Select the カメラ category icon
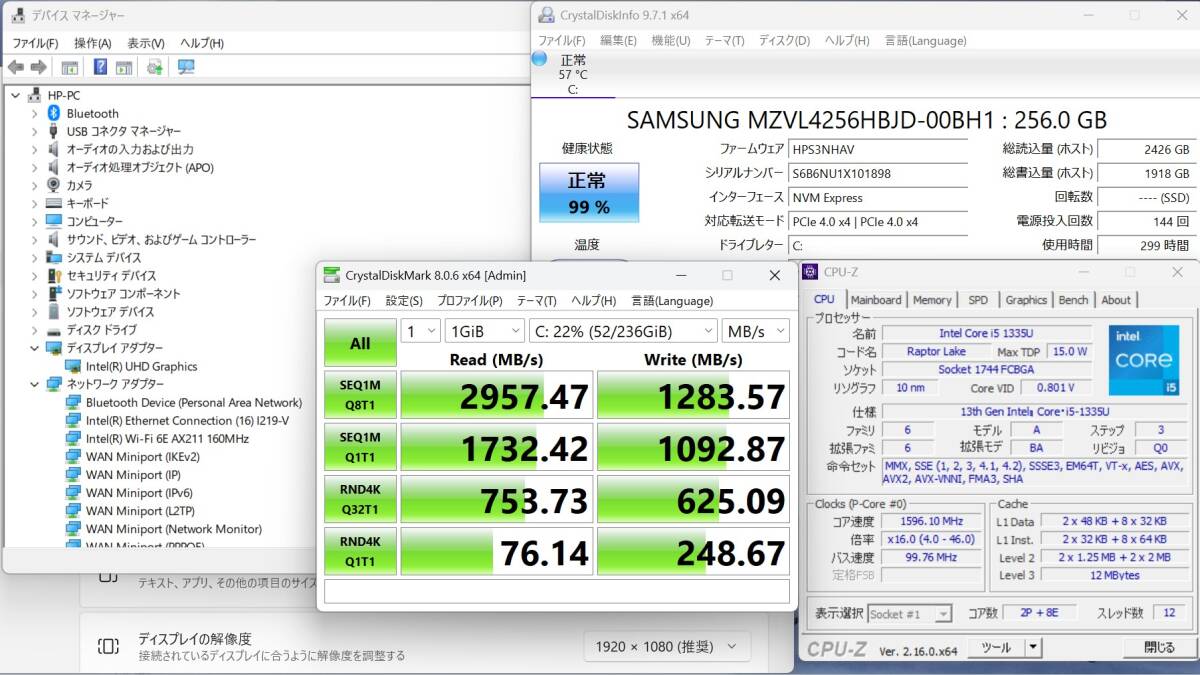Image resolution: width=1200 pixels, height=675 pixels. tap(54, 185)
